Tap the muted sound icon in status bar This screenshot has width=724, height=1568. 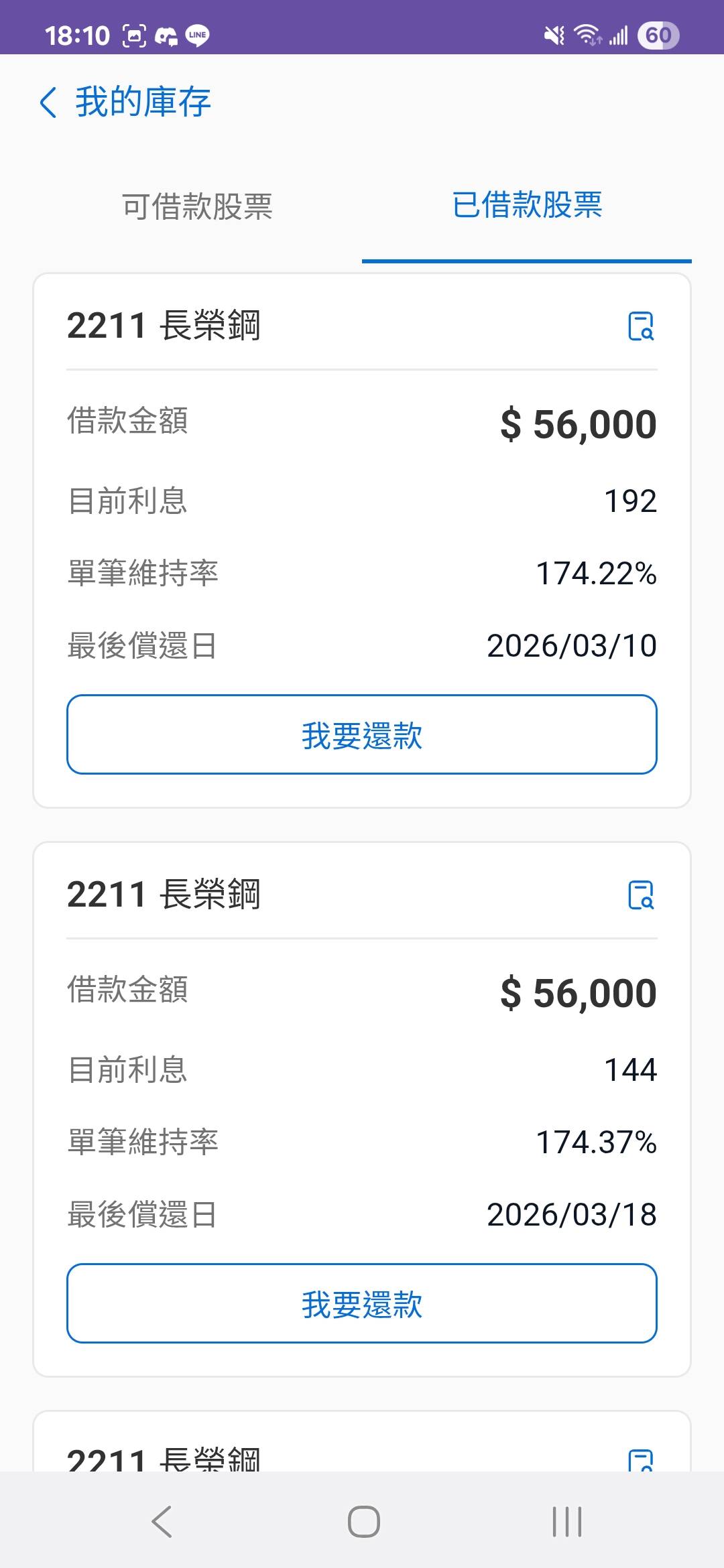click(554, 36)
